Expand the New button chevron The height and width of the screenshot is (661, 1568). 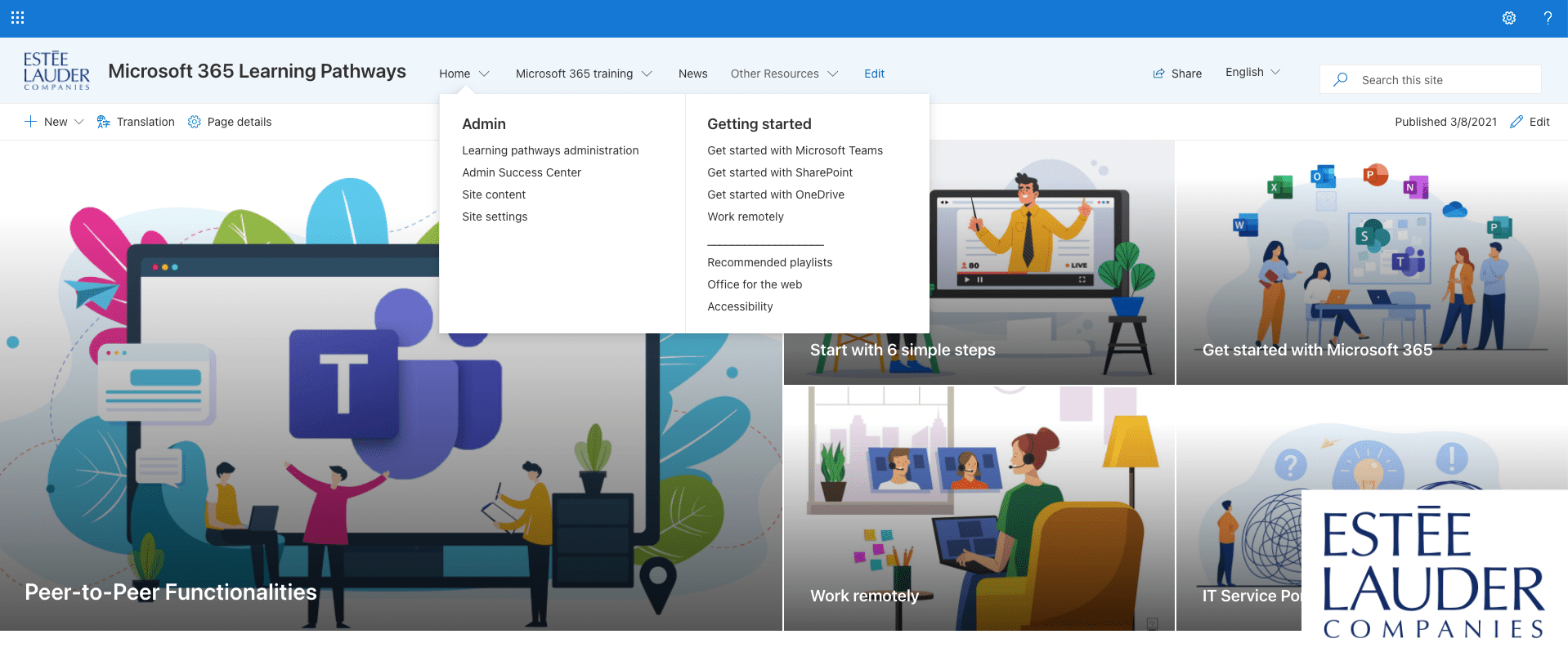coord(79,122)
